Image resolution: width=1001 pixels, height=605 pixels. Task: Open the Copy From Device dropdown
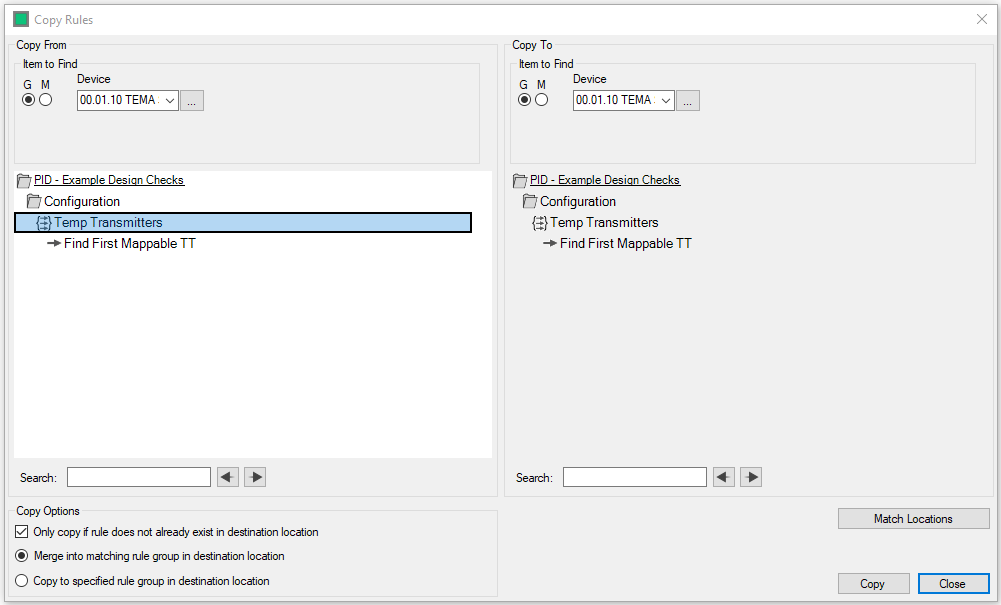[169, 100]
